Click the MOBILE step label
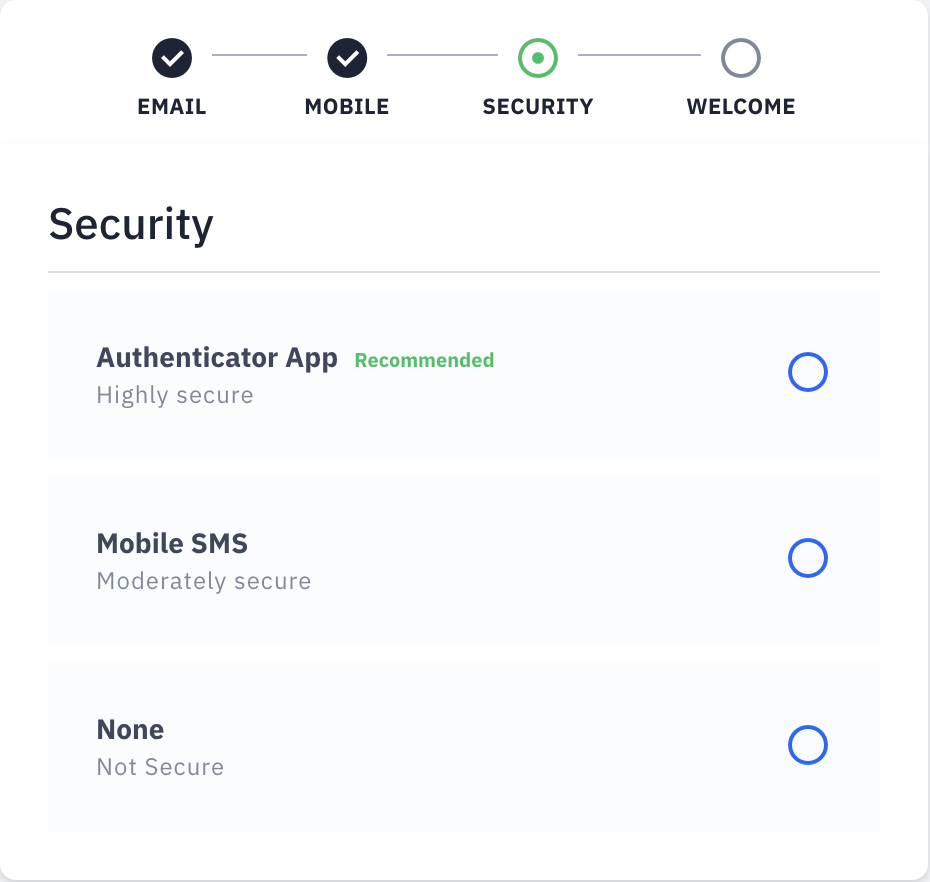930x882 pixels. pos(347,106)
